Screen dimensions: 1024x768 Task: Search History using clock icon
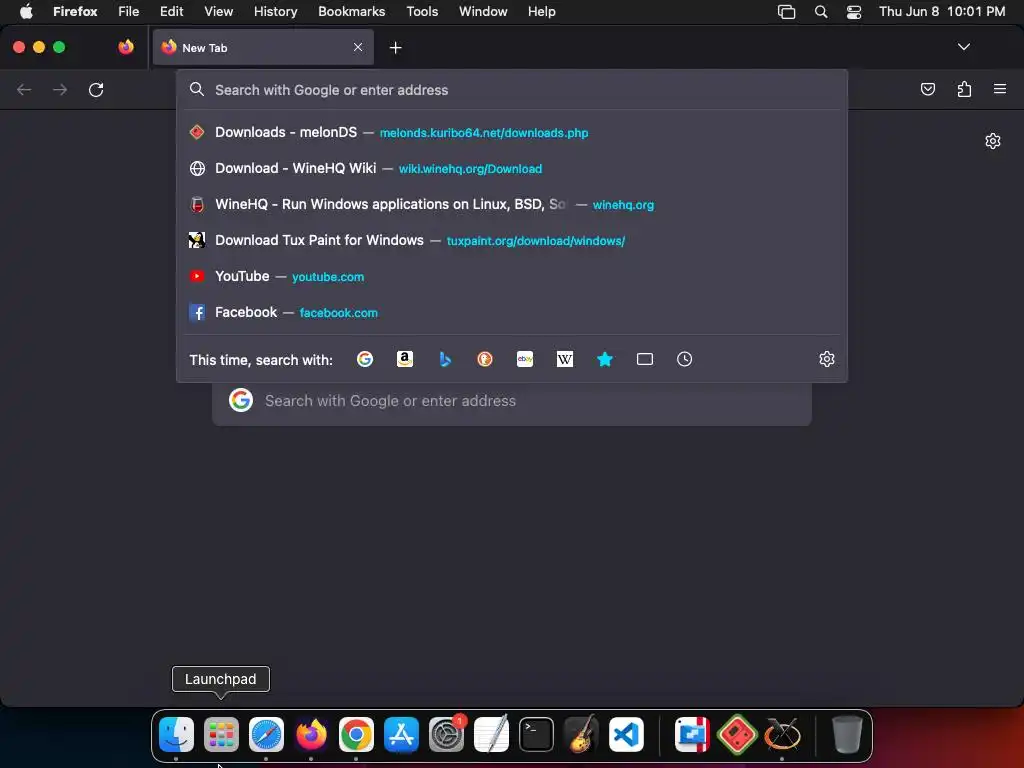pos(684,359)
